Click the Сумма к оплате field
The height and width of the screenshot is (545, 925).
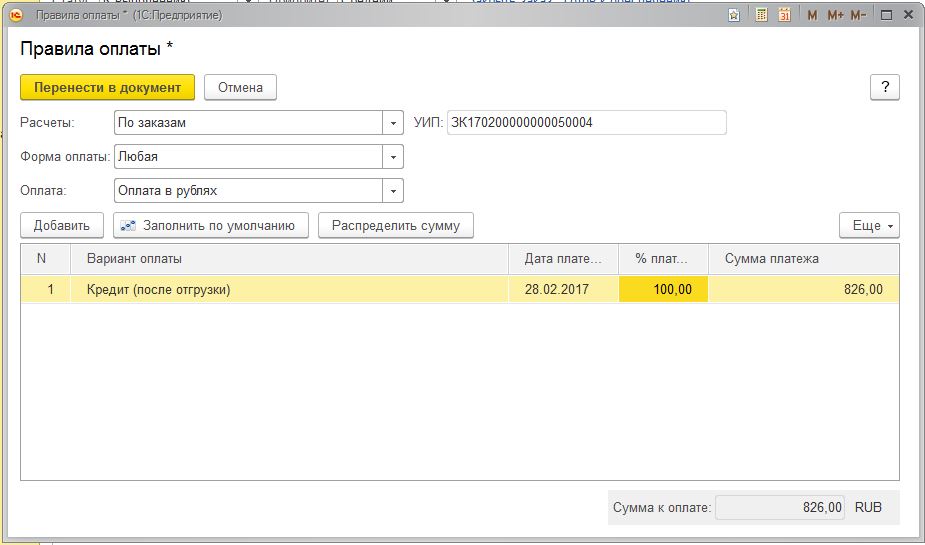pyautogui.click(x=780, y=507)
